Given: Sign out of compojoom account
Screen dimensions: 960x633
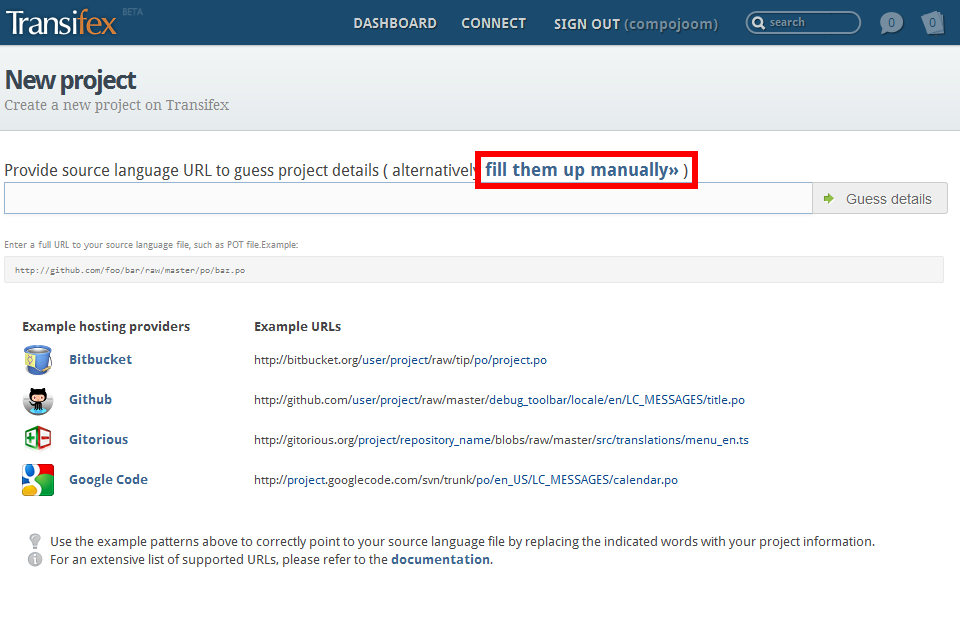Looking at the screenshot, I should click(x=636, y=24).
